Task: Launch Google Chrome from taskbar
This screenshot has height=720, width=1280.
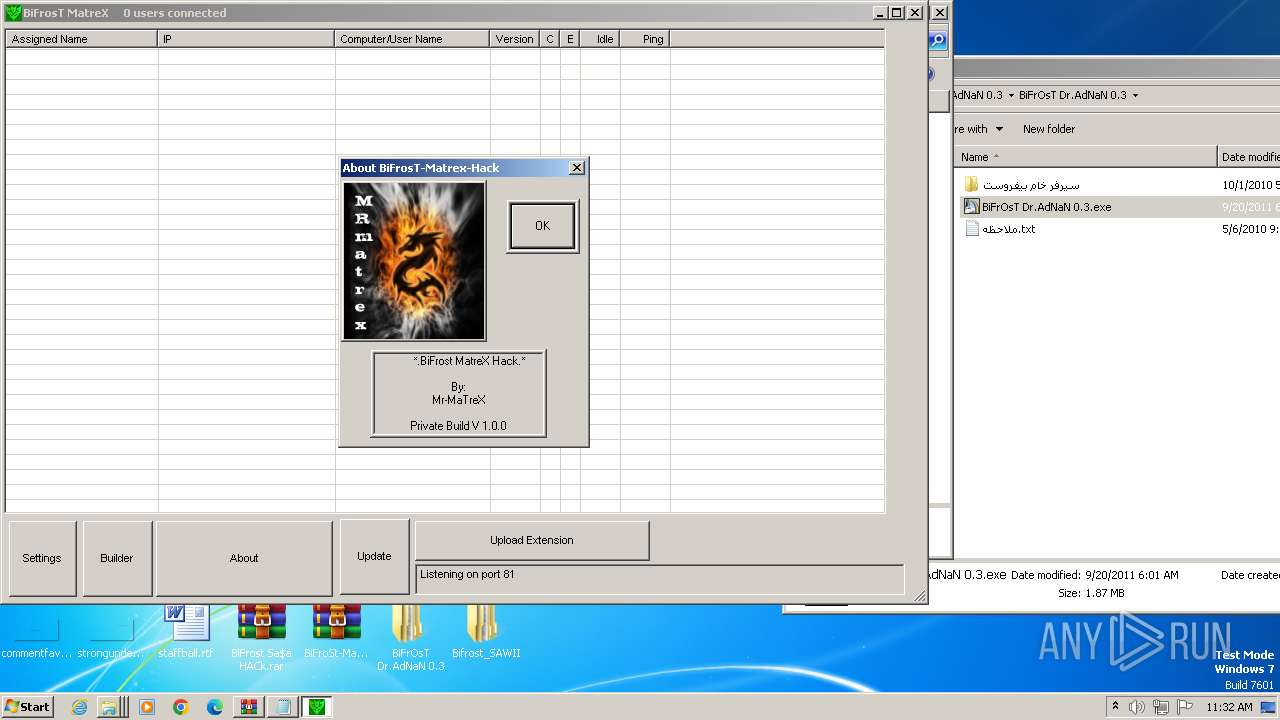Action: tap(181, 707)
